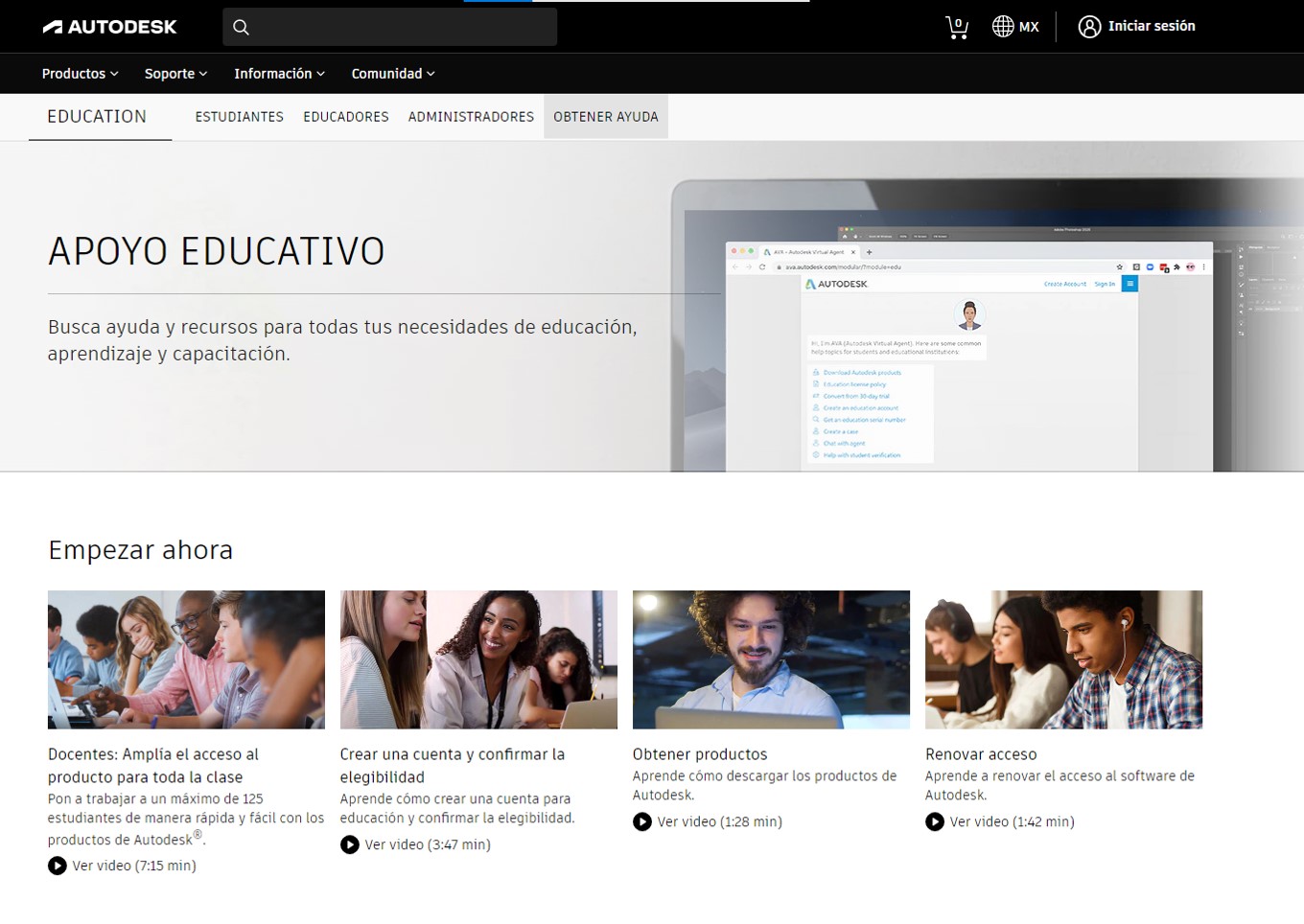
Task: Play video icon for Renovar acceso (1:42 min)
Action: 935,821
